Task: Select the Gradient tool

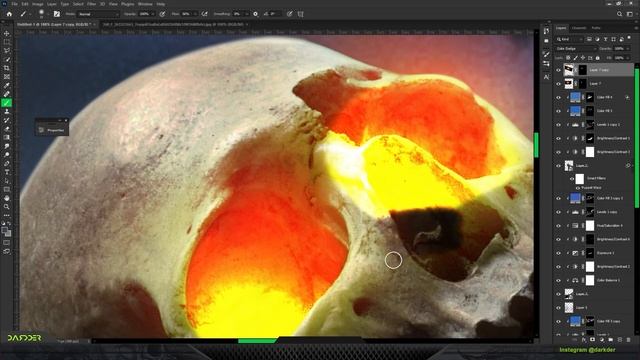Action: (7, 138)
